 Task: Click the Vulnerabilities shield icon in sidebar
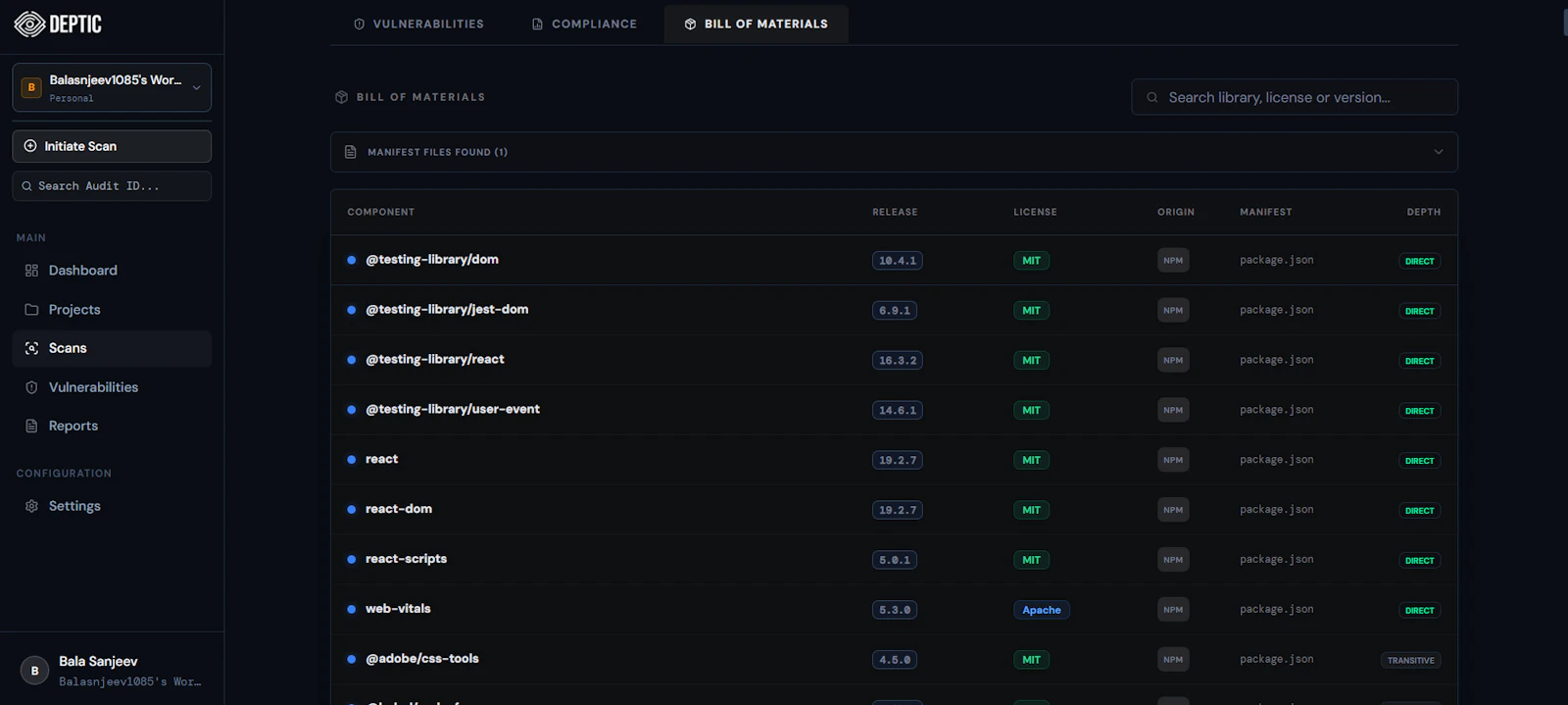coord(31,387)
